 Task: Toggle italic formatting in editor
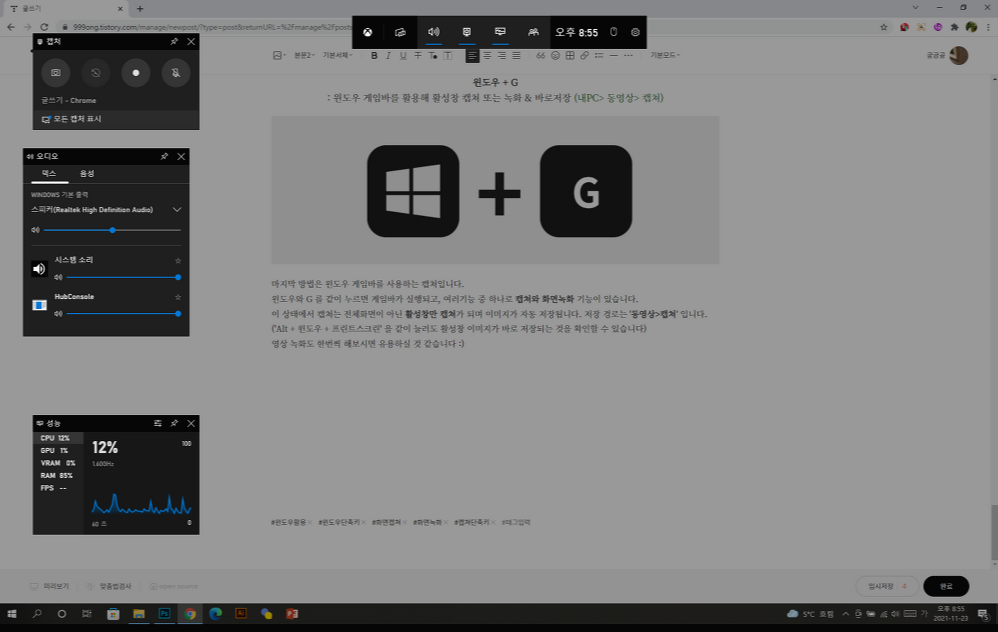click(388, 55)
